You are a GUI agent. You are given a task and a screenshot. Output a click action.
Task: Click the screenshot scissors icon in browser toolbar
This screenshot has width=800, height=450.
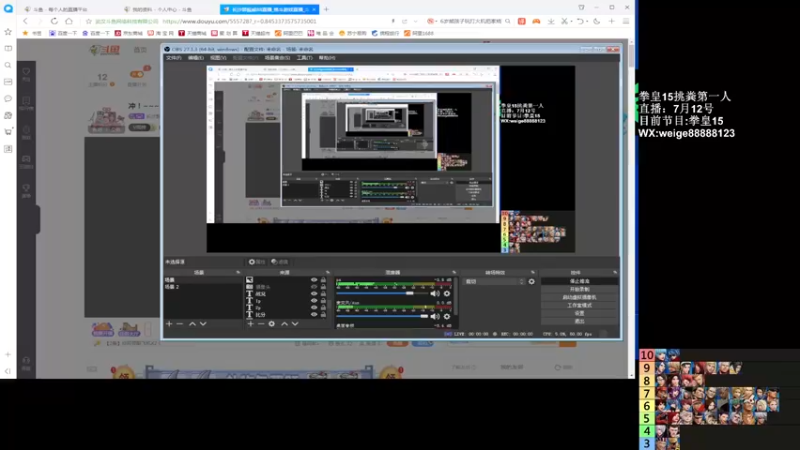coord(564,21)
